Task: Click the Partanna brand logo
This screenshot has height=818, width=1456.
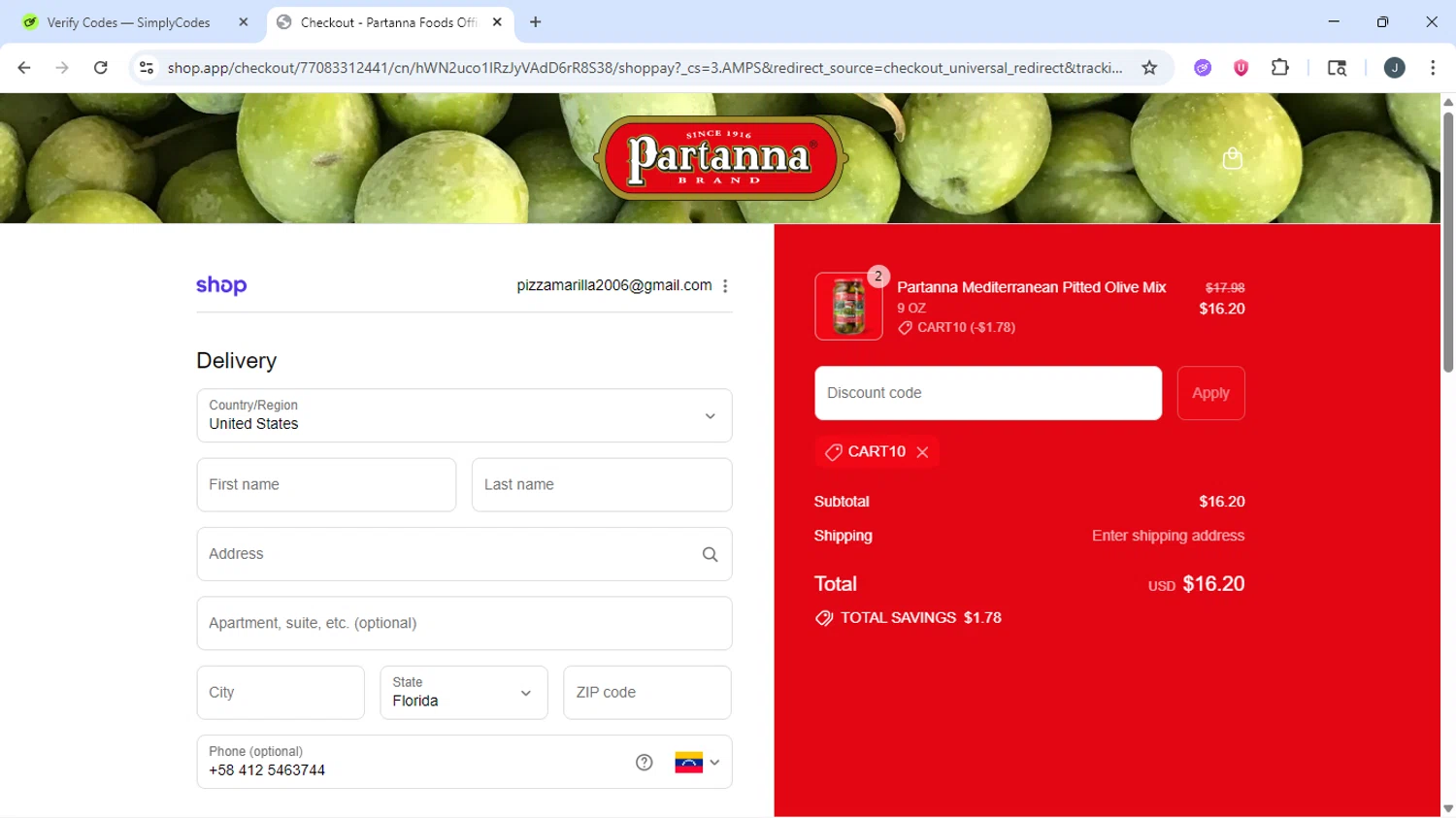Action: (x=721, y=157)
